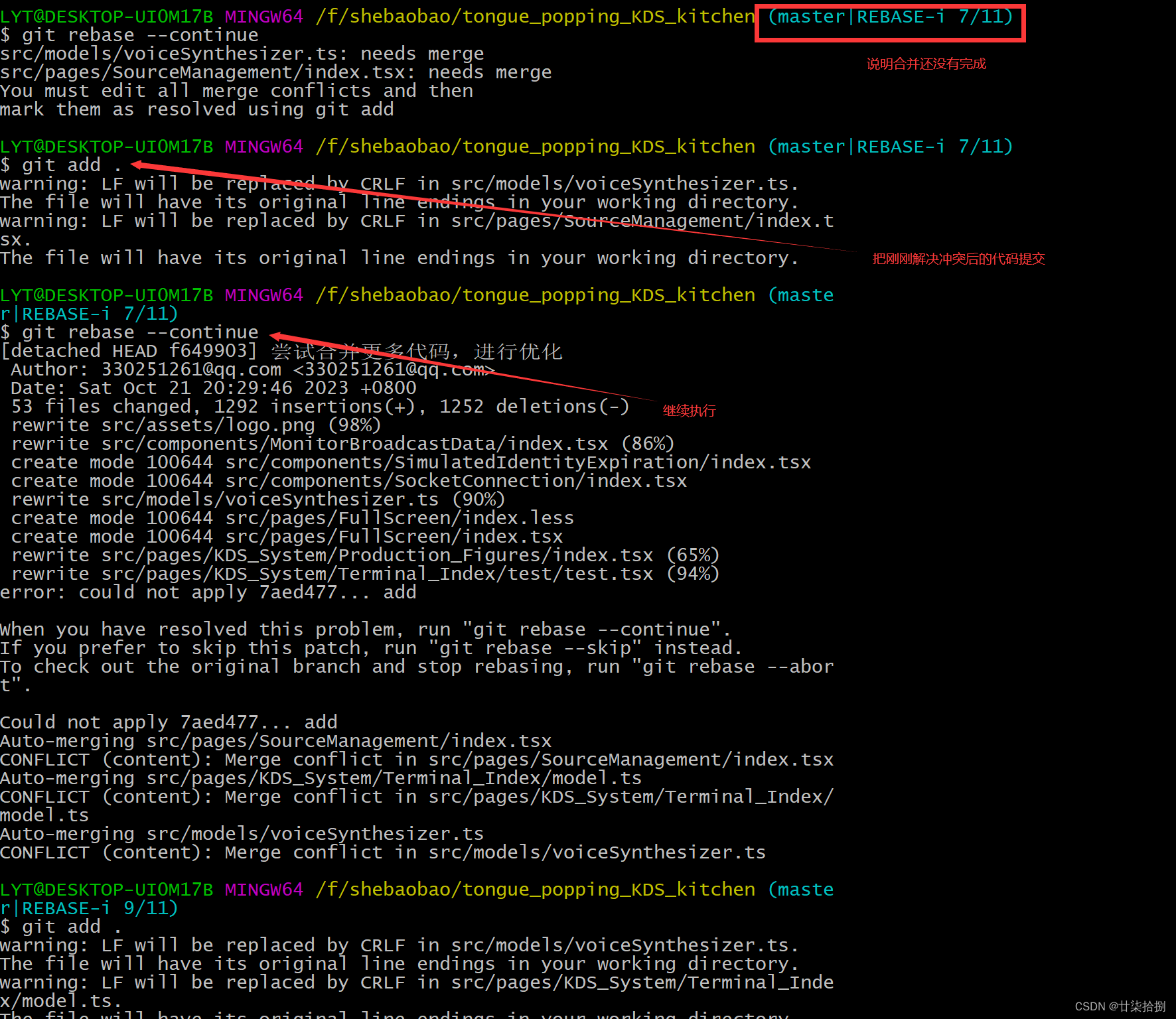Click the create mode line for 'FullScreen/index.less'

tap(293, 518)
